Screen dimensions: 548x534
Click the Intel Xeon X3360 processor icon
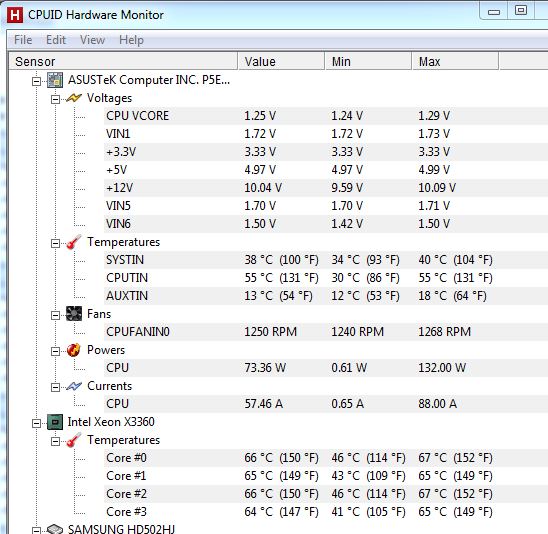coord(55,422)
